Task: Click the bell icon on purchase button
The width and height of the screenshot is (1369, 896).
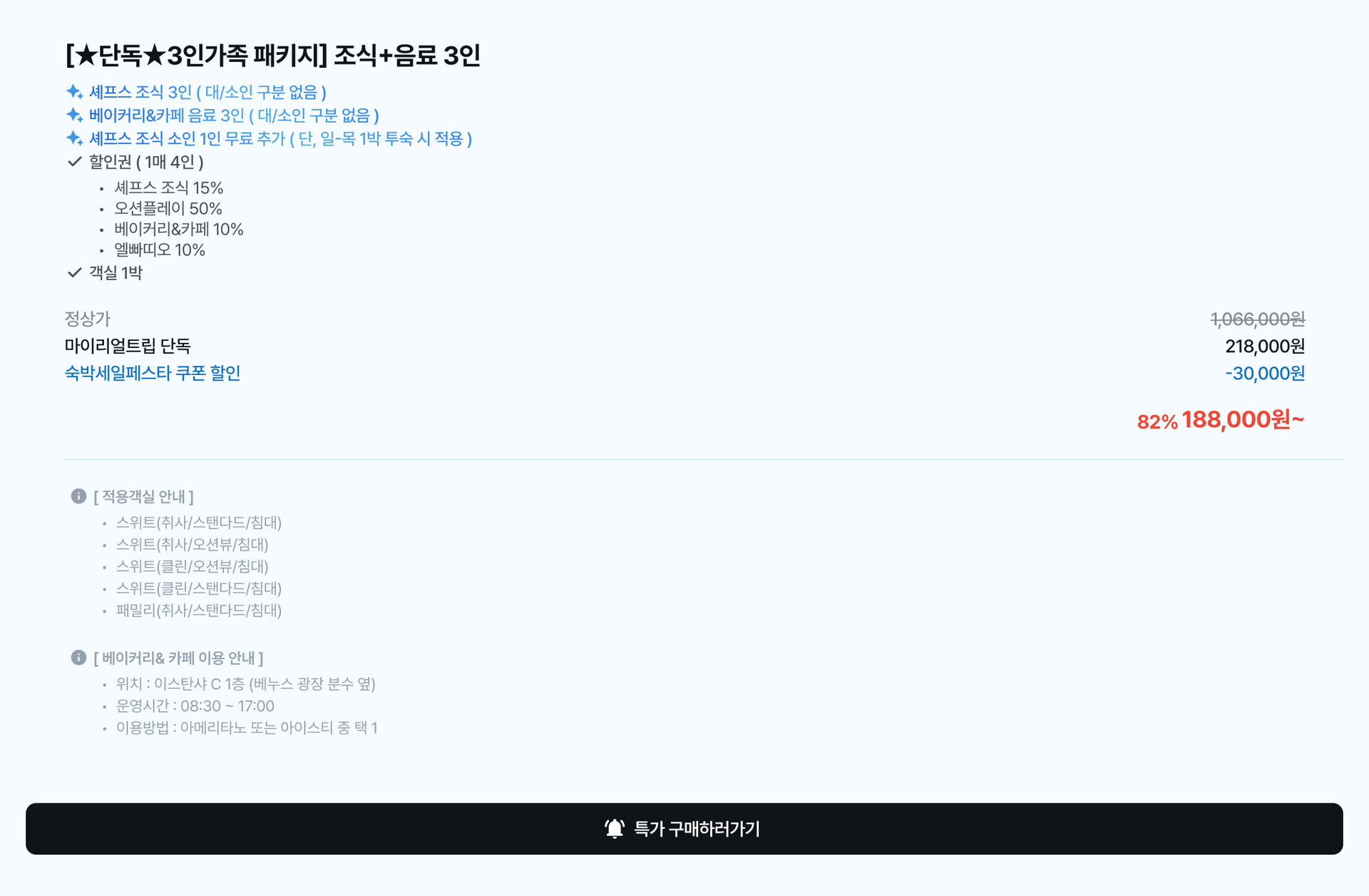Action: 615,828
